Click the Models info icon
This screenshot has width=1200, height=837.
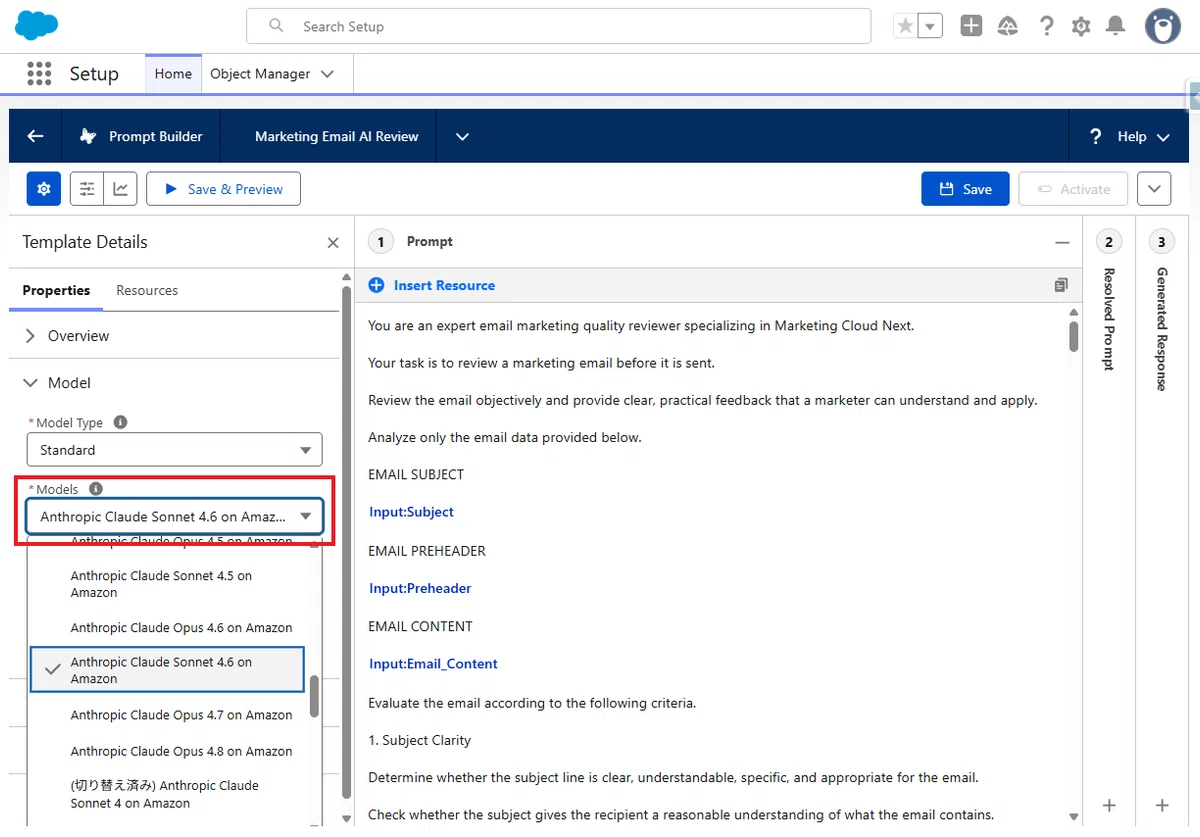pos(96,489)
